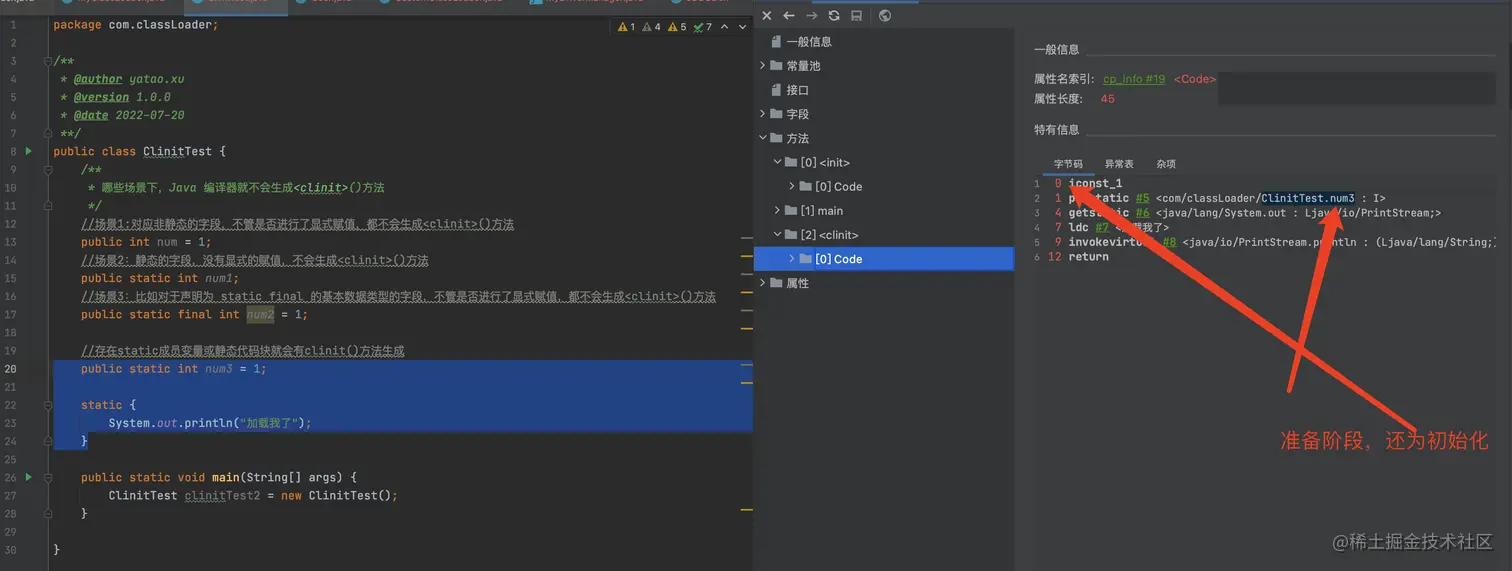This screenshot has width=1512, height=571.
Task: Expand the [1] main method node
Action: pos(777,211)
